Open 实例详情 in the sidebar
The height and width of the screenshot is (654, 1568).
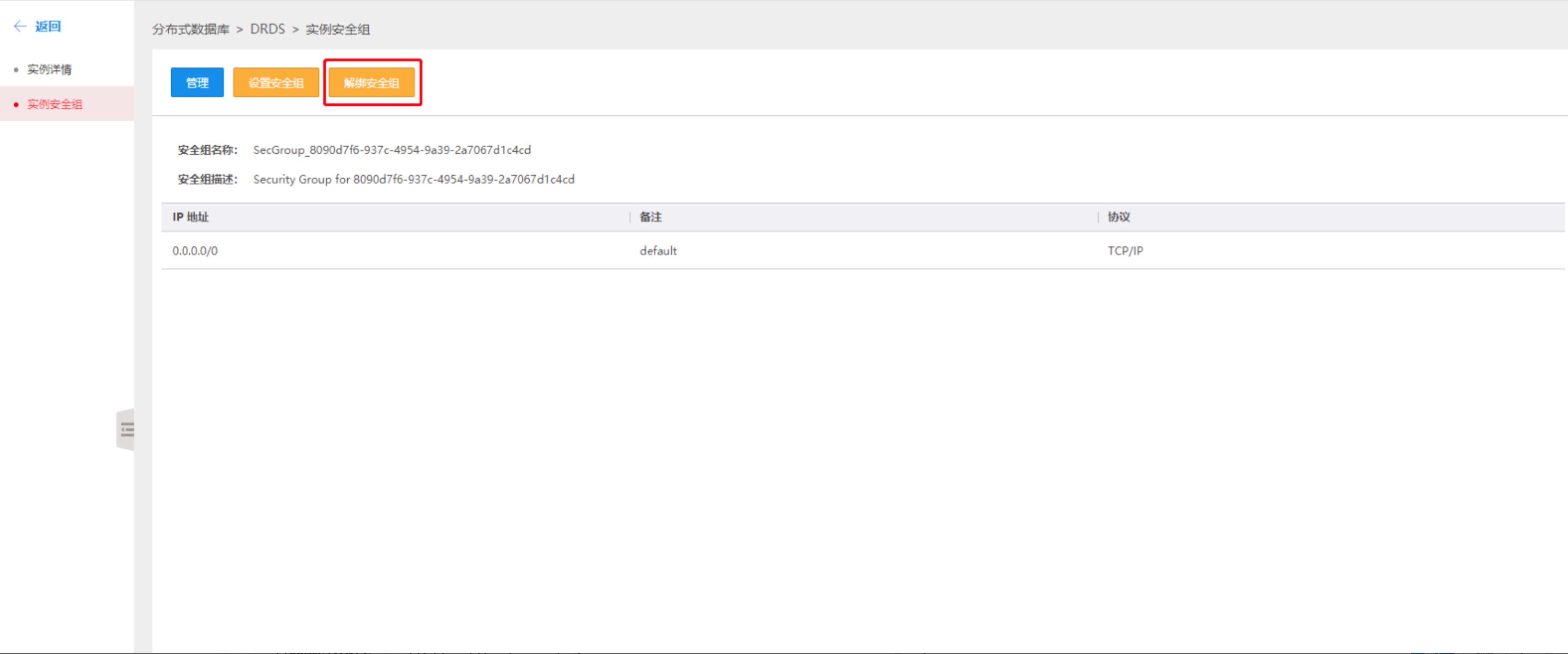[49, 69]
